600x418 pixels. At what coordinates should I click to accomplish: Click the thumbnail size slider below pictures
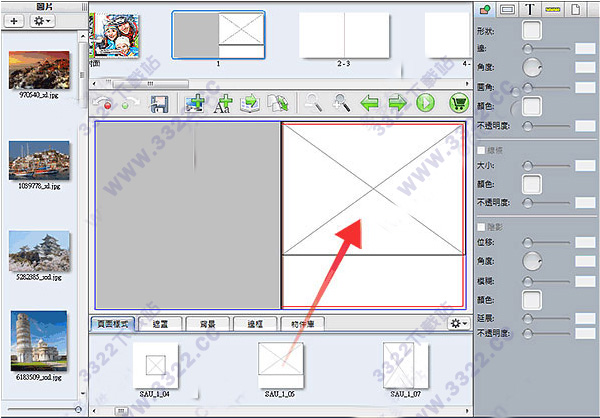click(x=44, y=409)
